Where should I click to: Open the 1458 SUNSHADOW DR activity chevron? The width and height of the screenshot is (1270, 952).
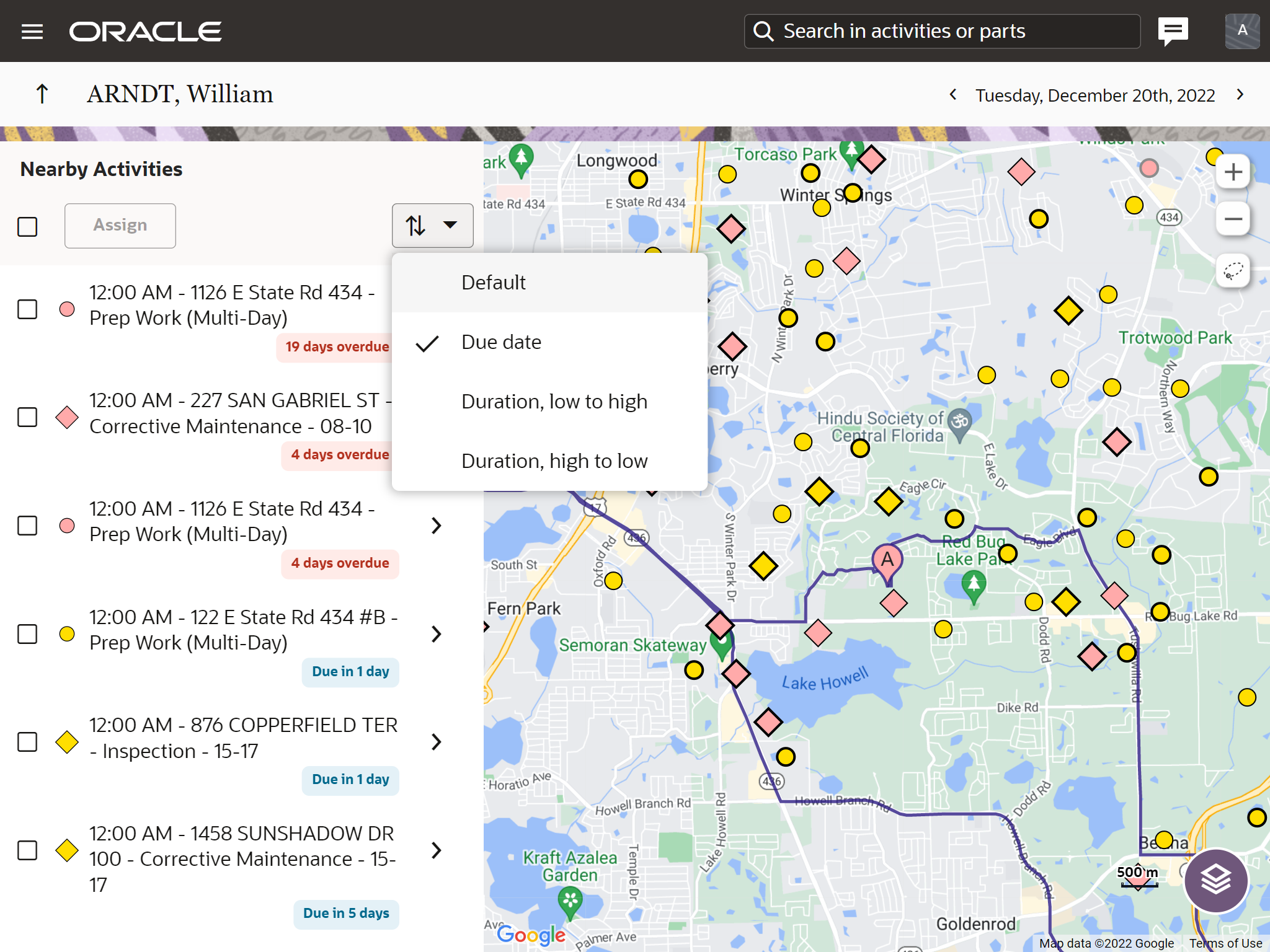point(437,850)
